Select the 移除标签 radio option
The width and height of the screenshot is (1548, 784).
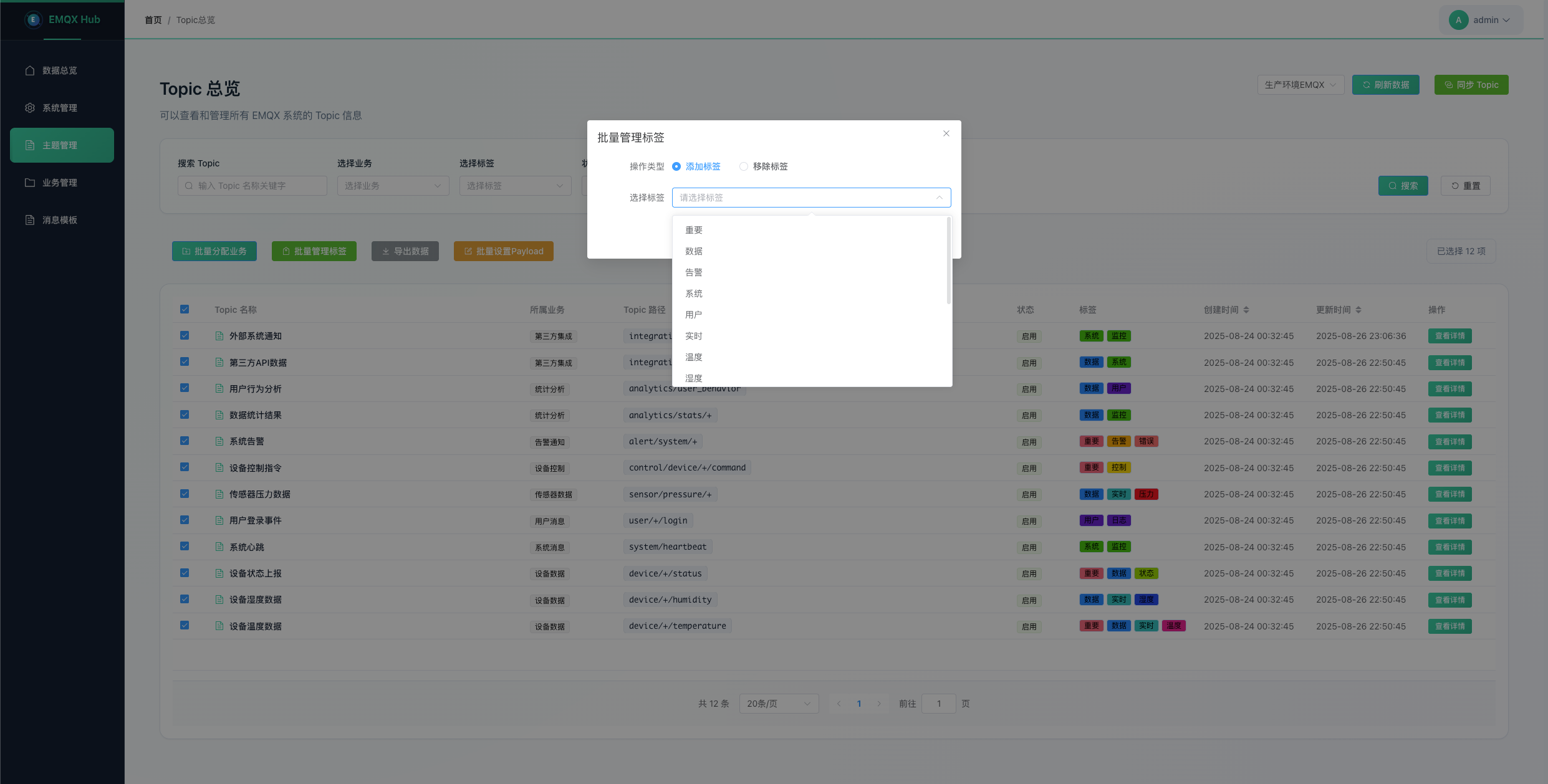pyautogui.click(x=744, y=166)
